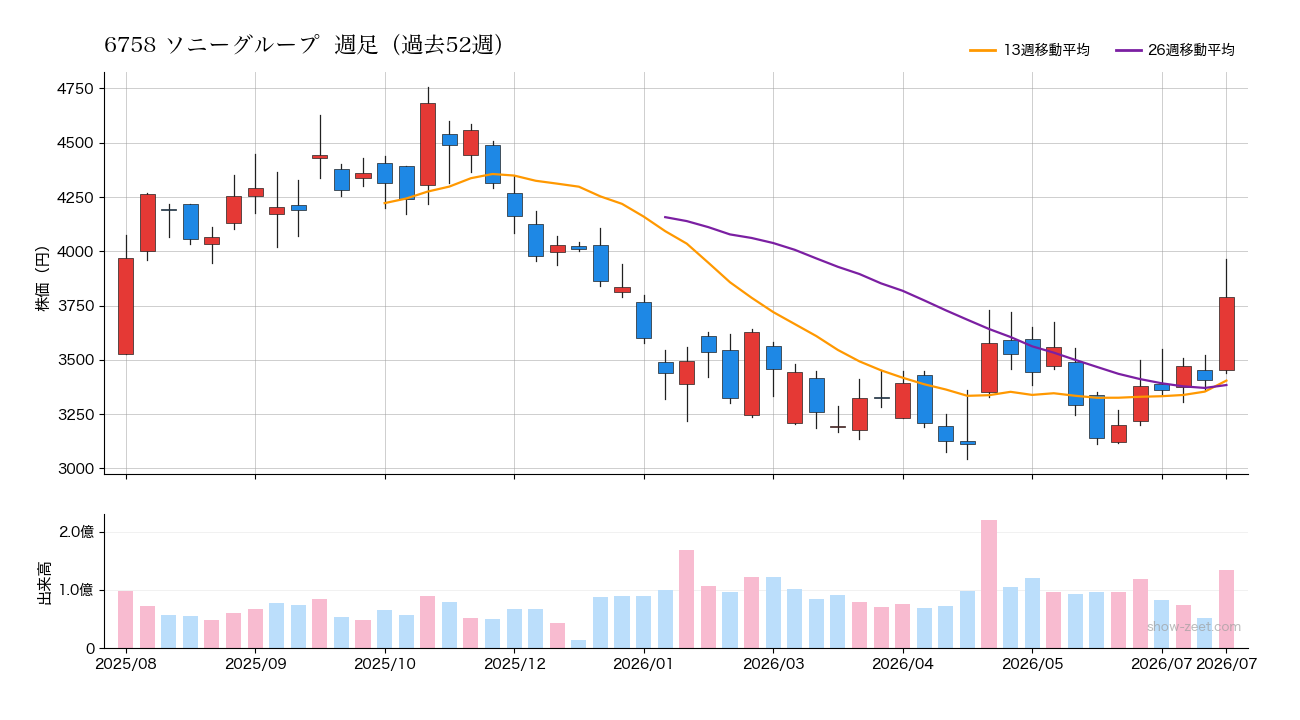The width and height of the screenshot is (1300, 720).
Task: Click the 2025/08 date label
Action: click(x=126, y=663)
